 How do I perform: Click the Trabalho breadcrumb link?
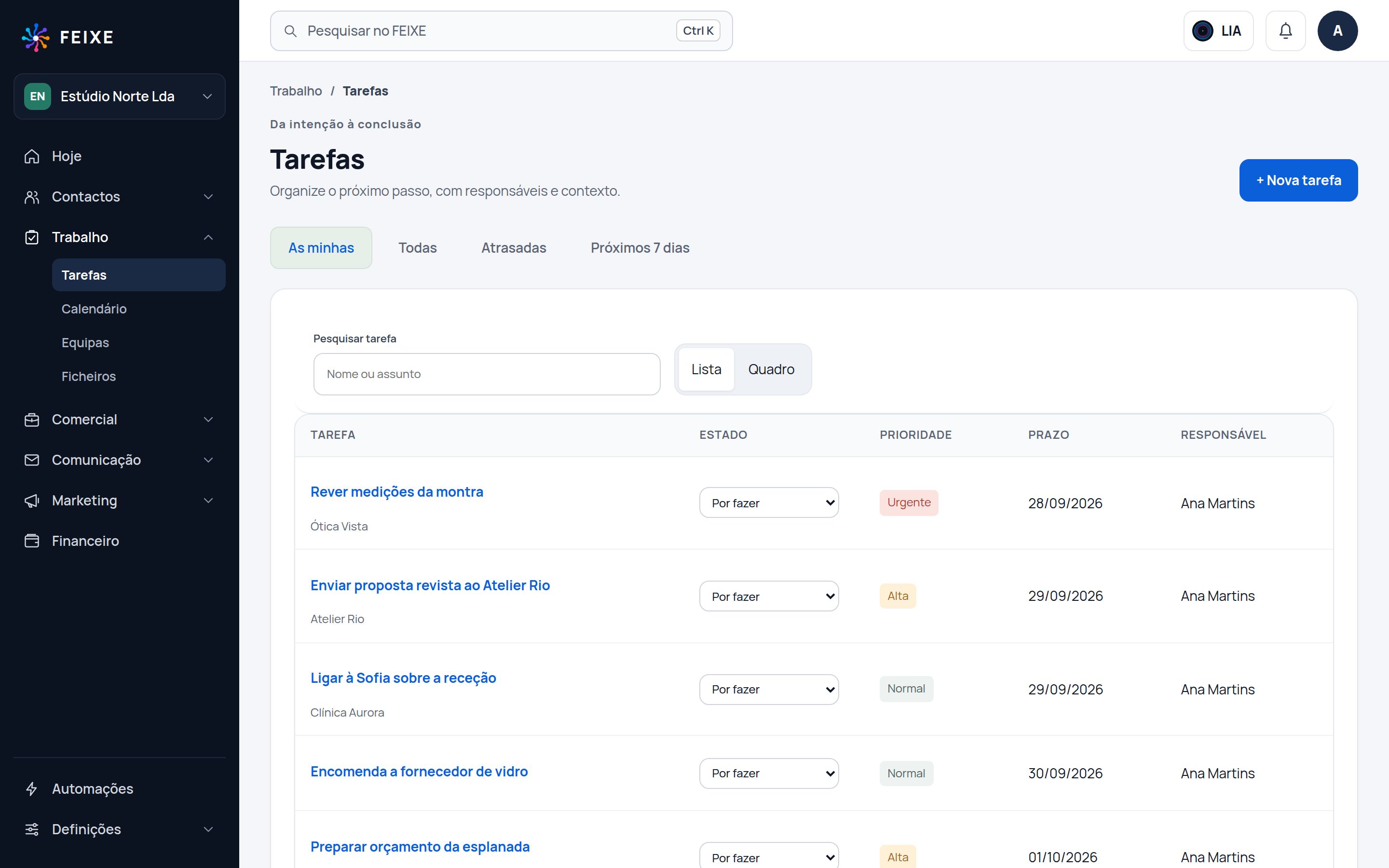coord(296,91)
